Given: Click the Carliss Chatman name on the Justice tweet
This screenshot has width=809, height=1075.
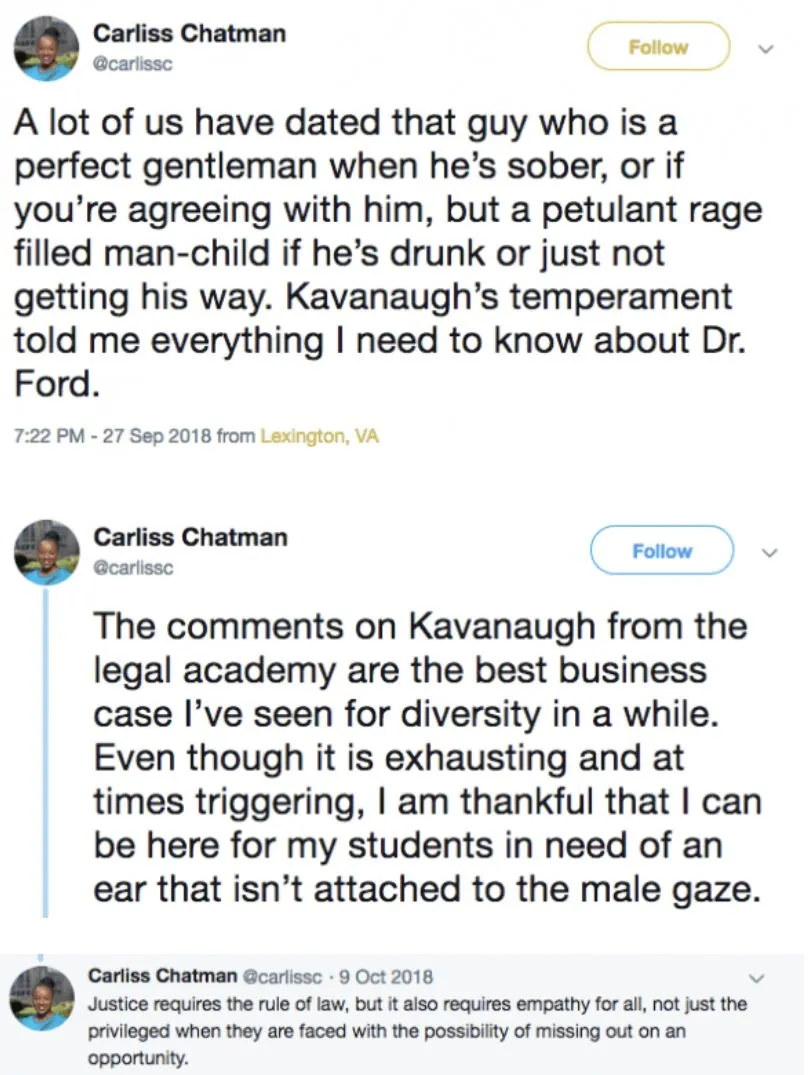Looking at the screenshot, I should [163, 976].
